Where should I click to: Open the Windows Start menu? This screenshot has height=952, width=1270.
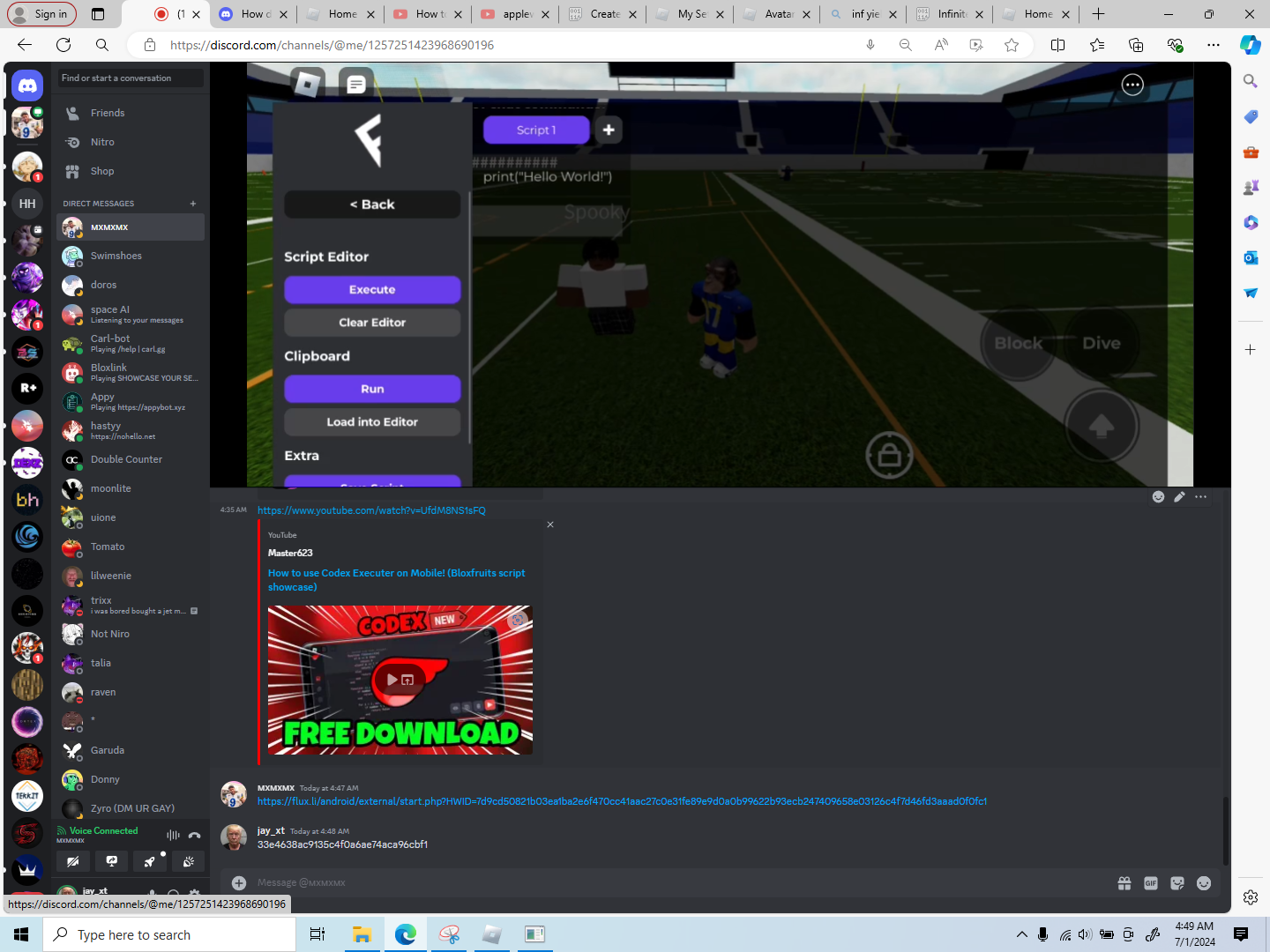click(21, 934)
